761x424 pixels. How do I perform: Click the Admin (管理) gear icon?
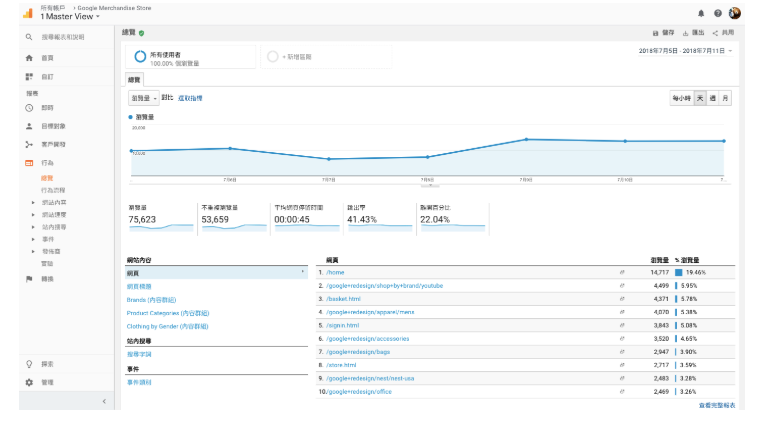tap(29, 382)
